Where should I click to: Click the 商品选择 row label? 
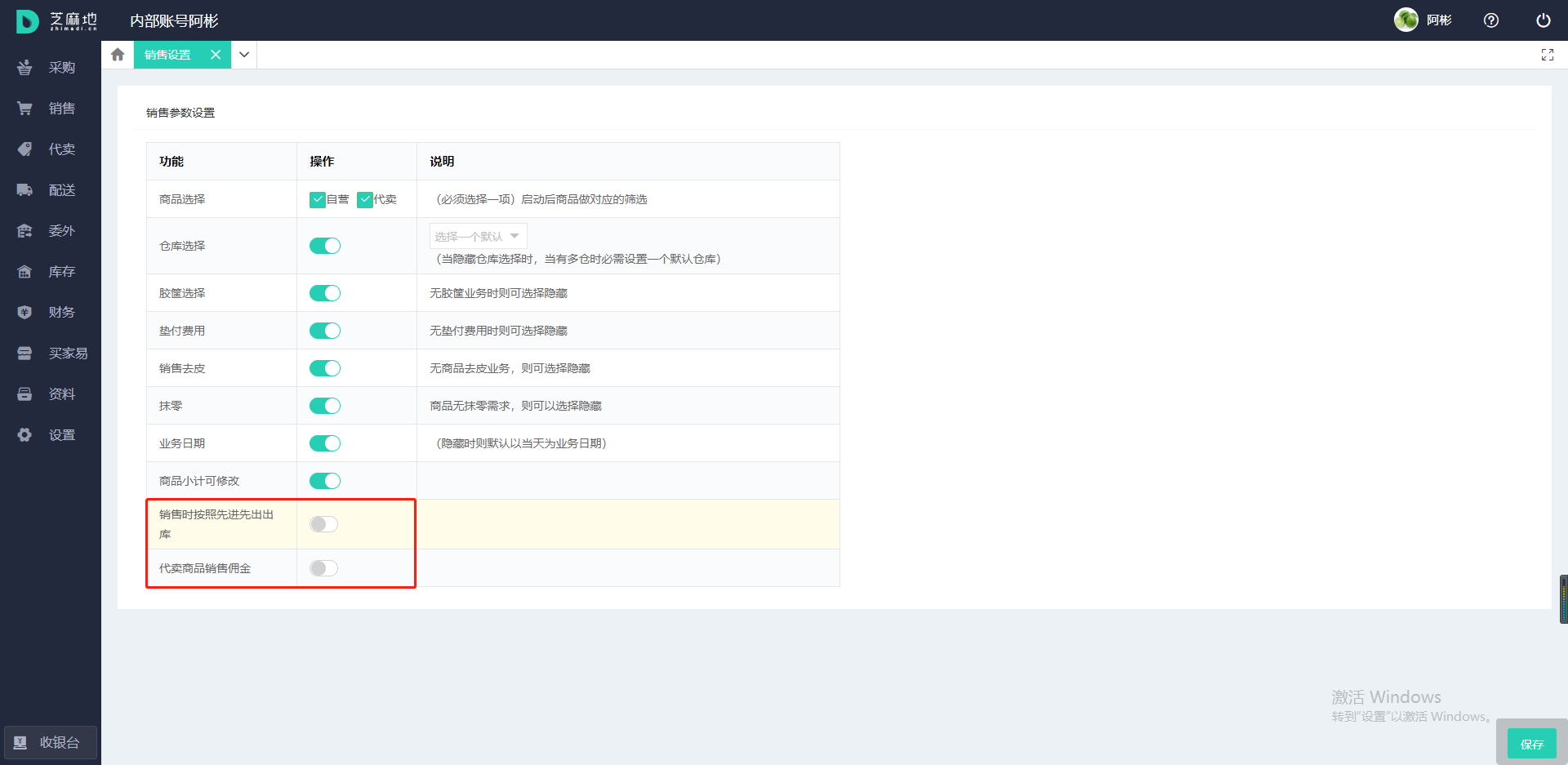(x=182, y=199)
